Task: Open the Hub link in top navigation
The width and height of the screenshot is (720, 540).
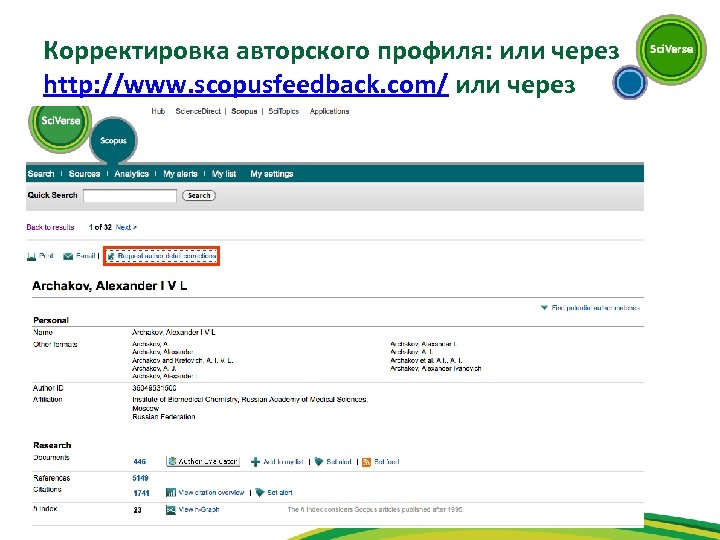Action: click(158, 111)
